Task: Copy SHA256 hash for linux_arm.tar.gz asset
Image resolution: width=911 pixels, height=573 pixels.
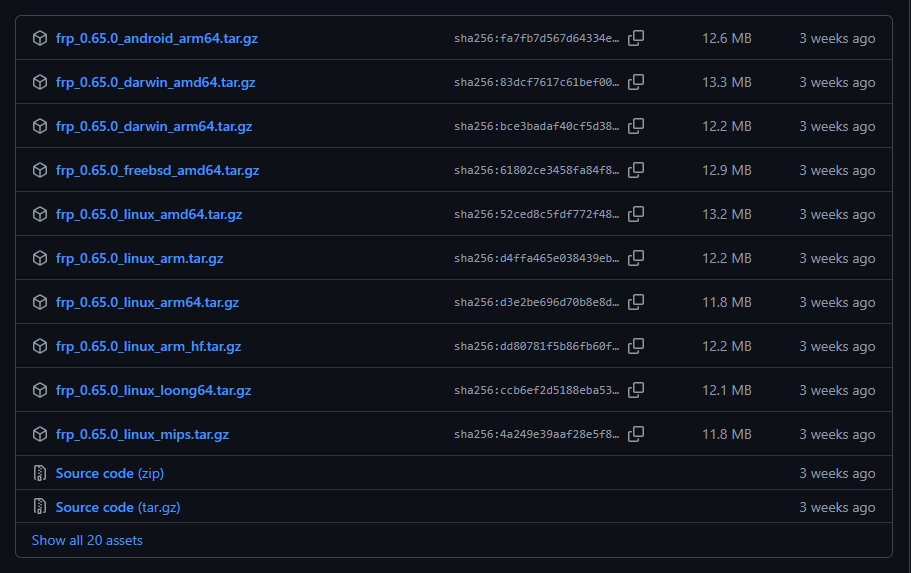Action: 636,258
